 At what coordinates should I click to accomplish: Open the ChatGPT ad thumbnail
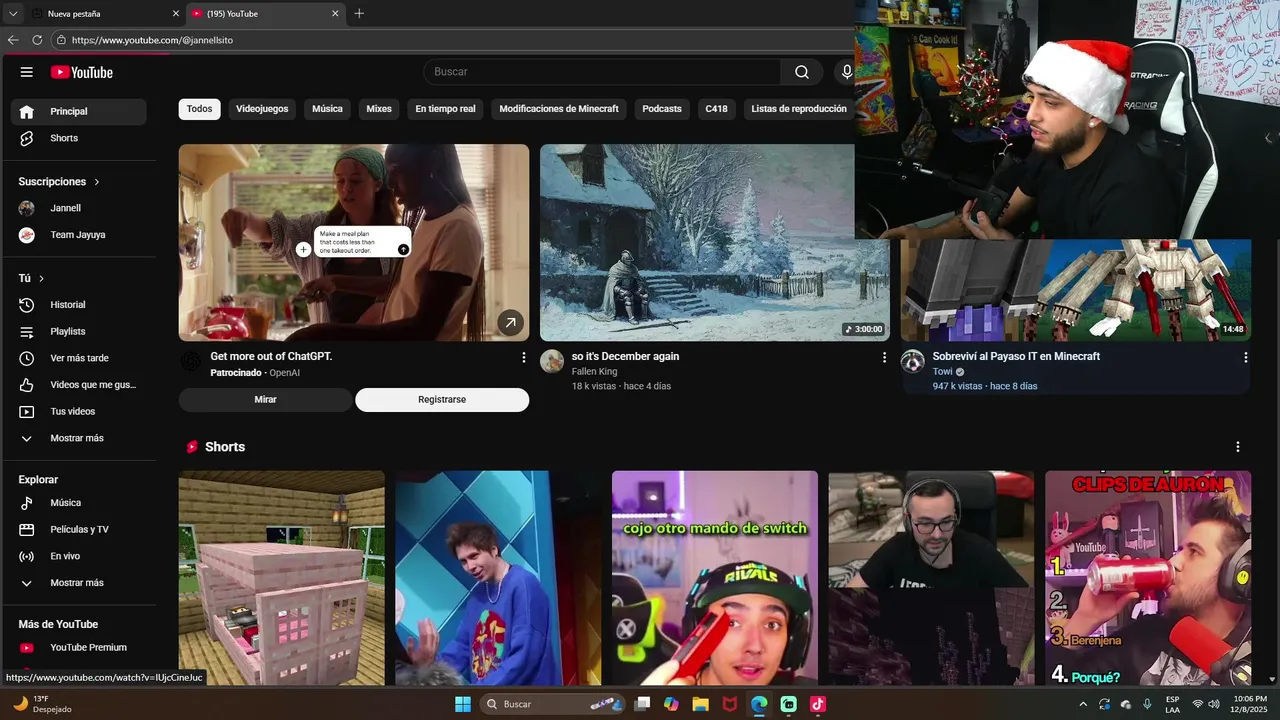354,243
